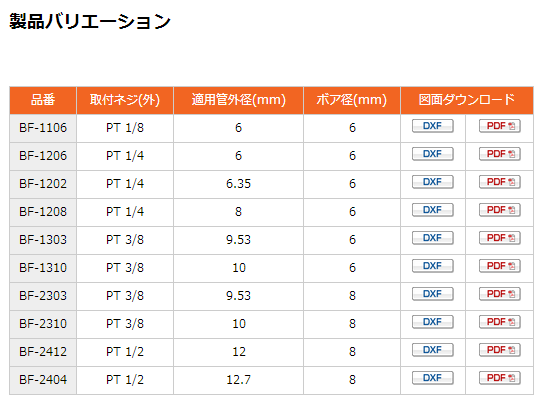Open PDF drawing for BF-1202
Image resolution: width=542 pixels, height=409 pixels.
[x=499, y=182]
